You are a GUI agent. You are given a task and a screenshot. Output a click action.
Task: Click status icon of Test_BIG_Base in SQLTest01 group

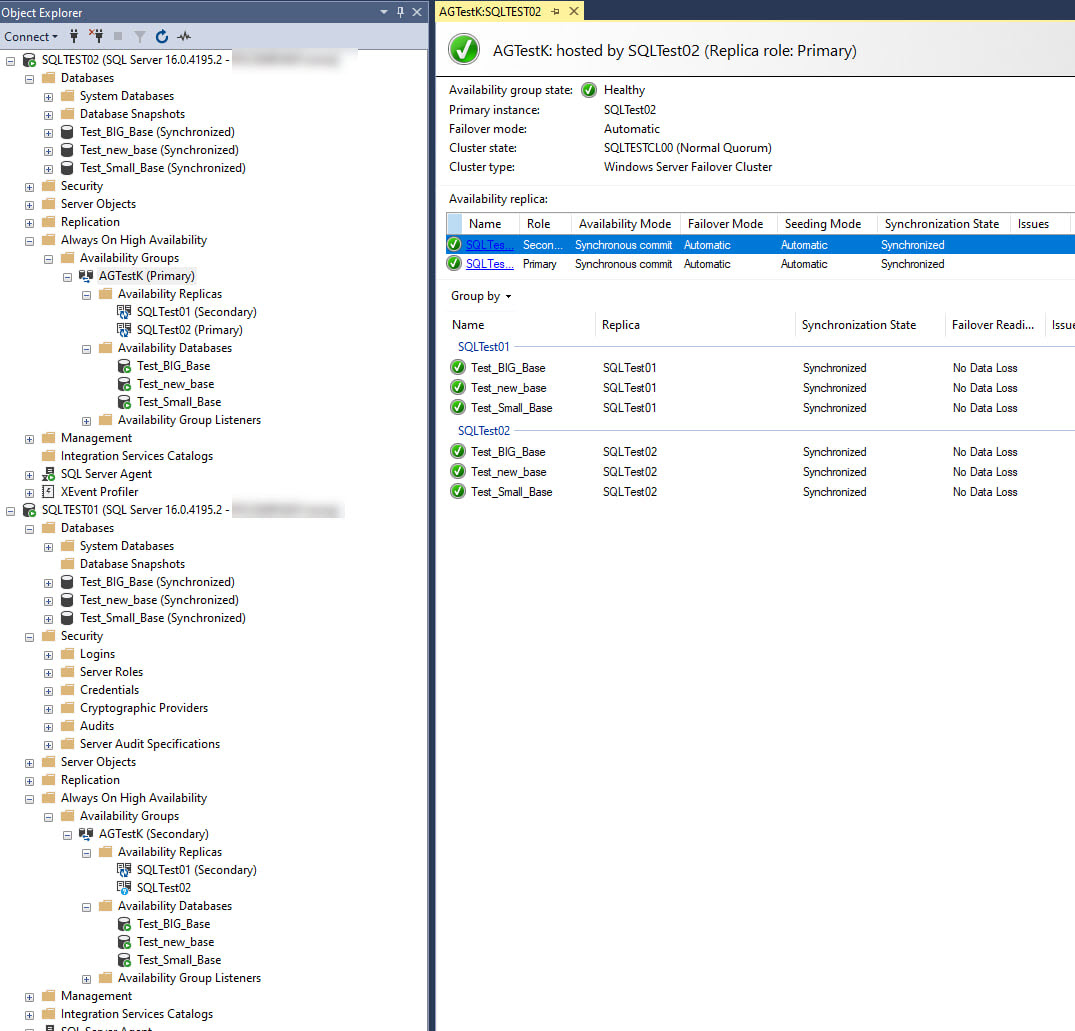click(458, 368)
